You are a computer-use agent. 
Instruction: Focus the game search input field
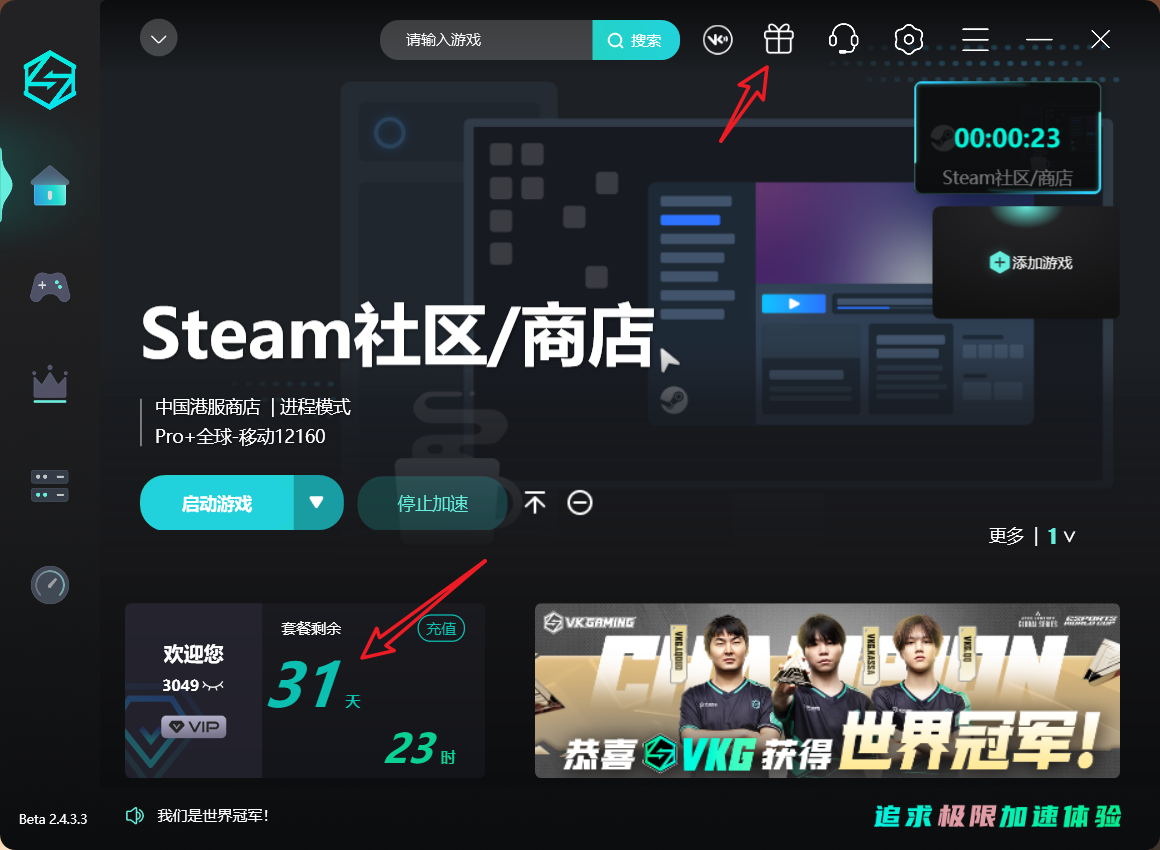[x=486, y=40]
